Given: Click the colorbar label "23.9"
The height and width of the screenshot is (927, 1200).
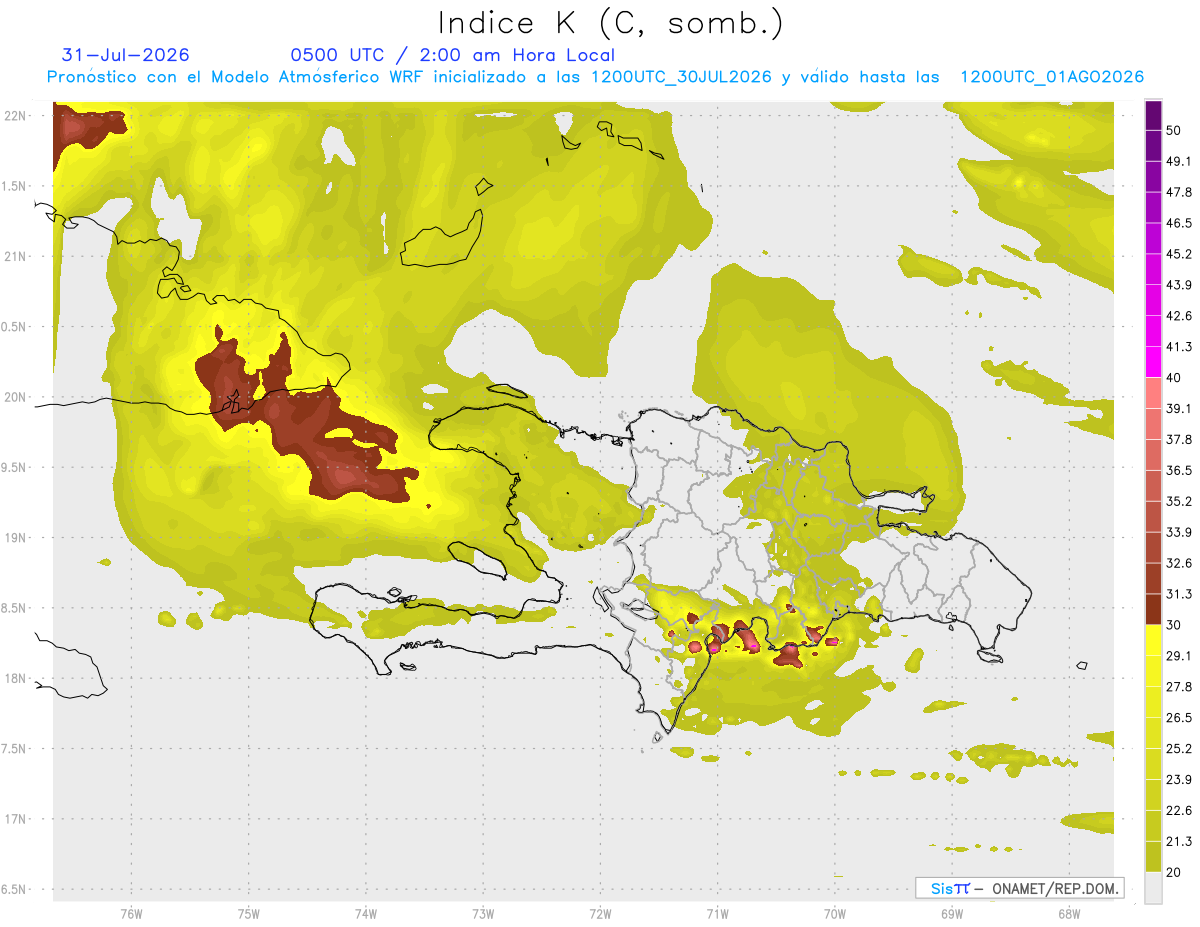Looking at the screenshot, I should tap(1179, 779).
